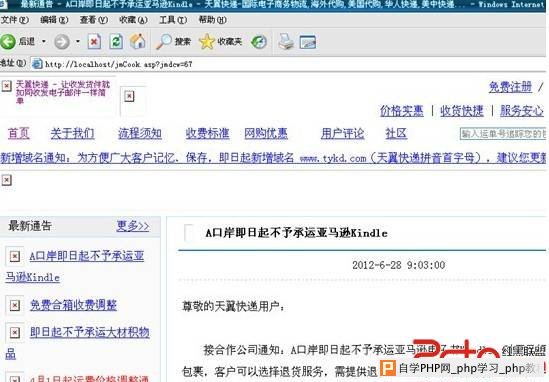Open the 收藏(A) menu
Image resolution: width=549 pixels, height=382 pixels.
pos(133,20)
